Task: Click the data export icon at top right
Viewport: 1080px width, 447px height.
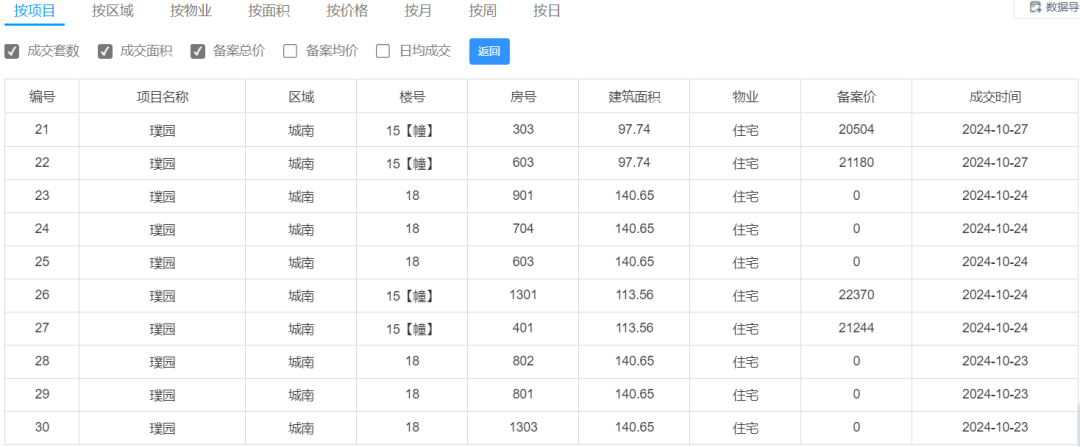Action: (x=1034, y=7)
